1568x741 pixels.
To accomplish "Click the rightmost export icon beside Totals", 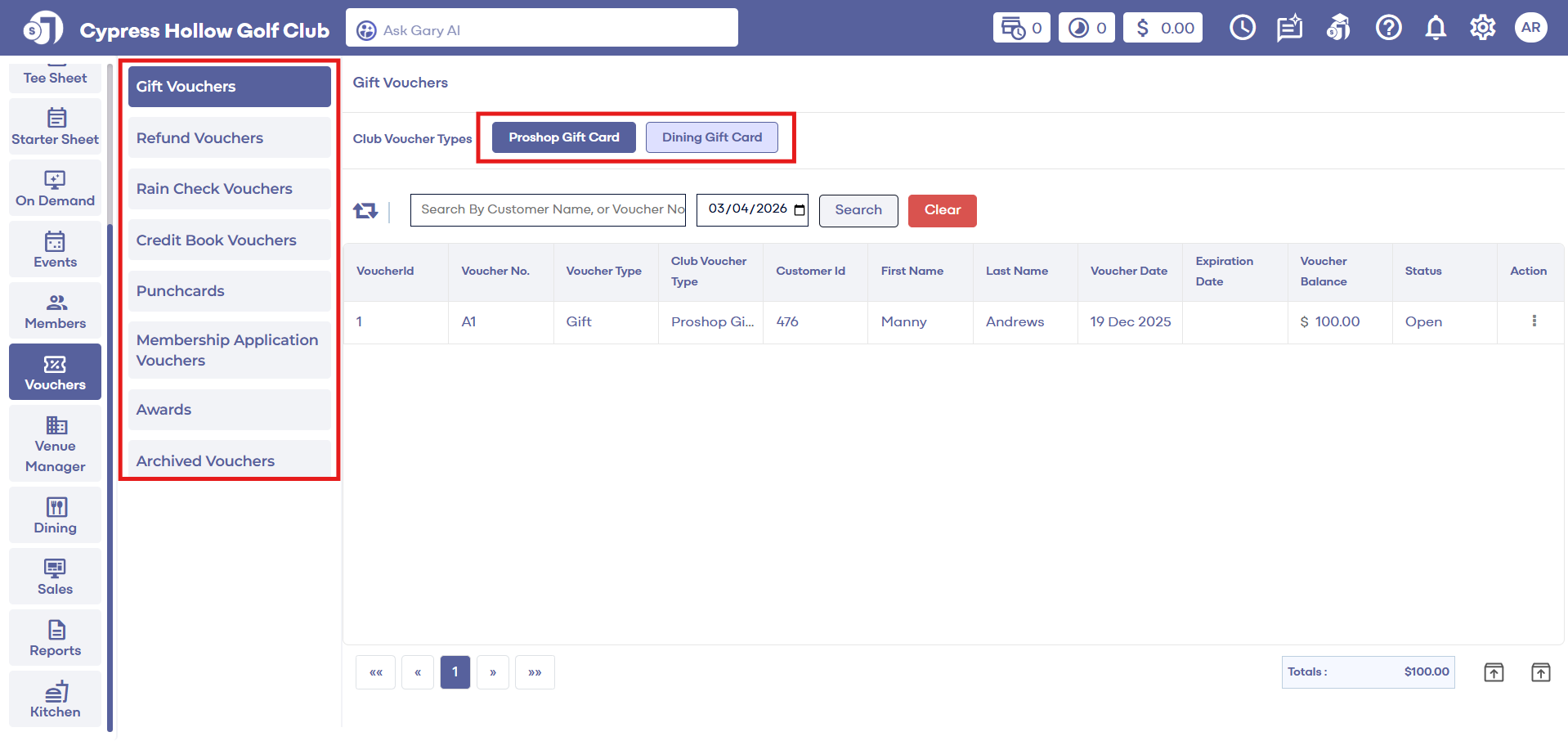I will click(x=1540, y=672).
